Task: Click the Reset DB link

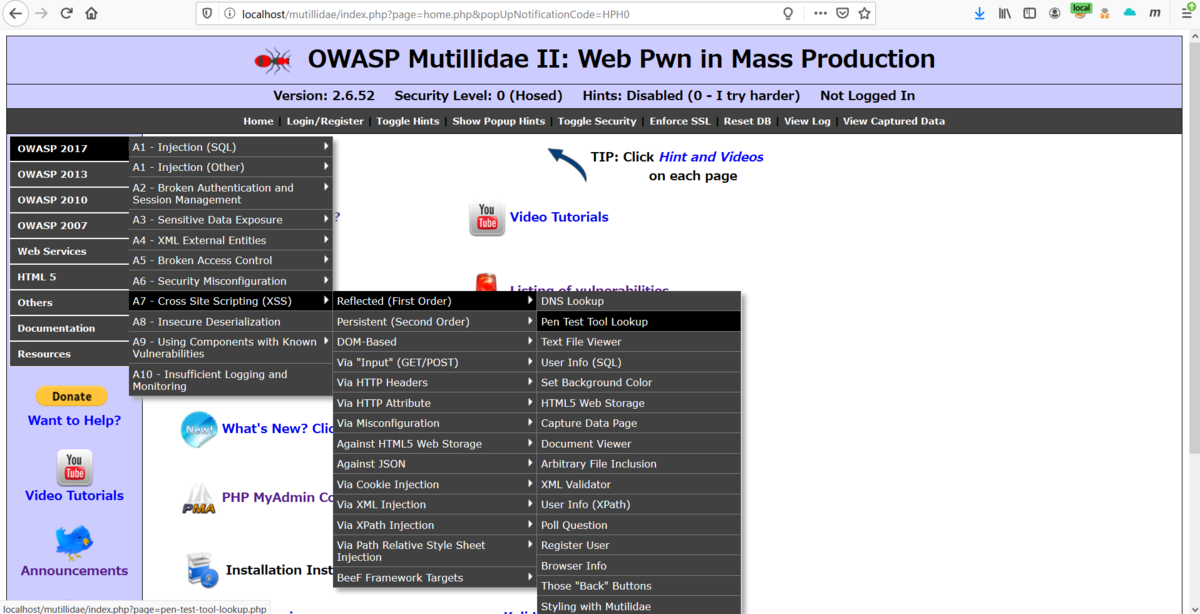Action: (x=747, y=121)
